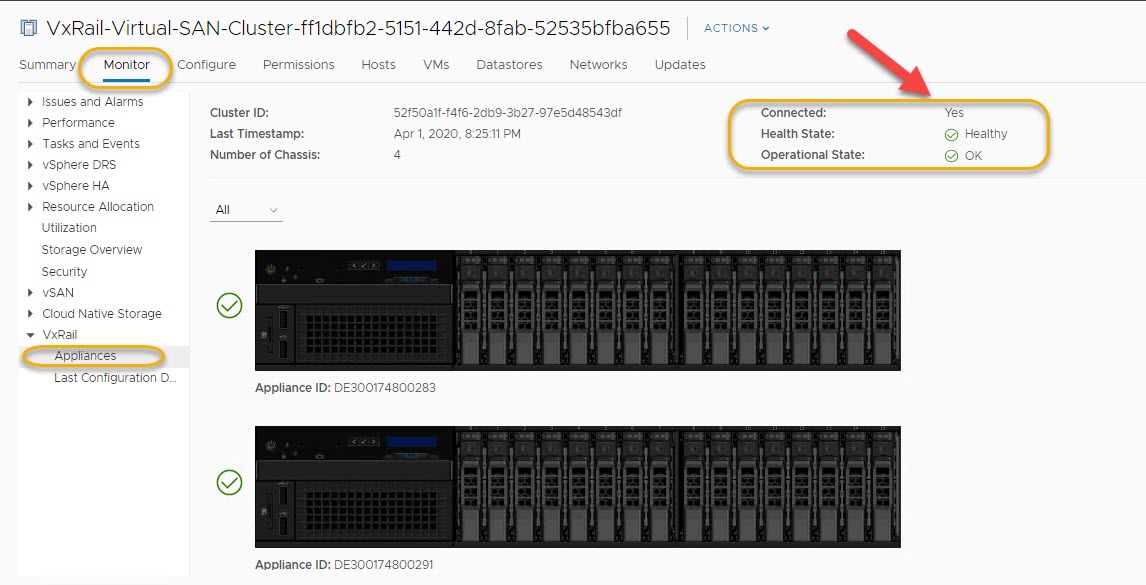This screenshot has width=1146, height=585.
Task: Open Storage Overview in the sidebar
Action: coord(92,250)
